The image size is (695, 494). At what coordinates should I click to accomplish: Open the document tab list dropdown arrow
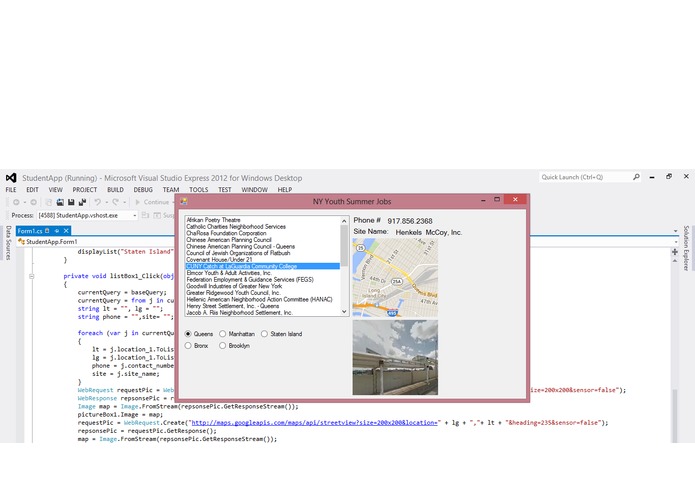(675, 231)
